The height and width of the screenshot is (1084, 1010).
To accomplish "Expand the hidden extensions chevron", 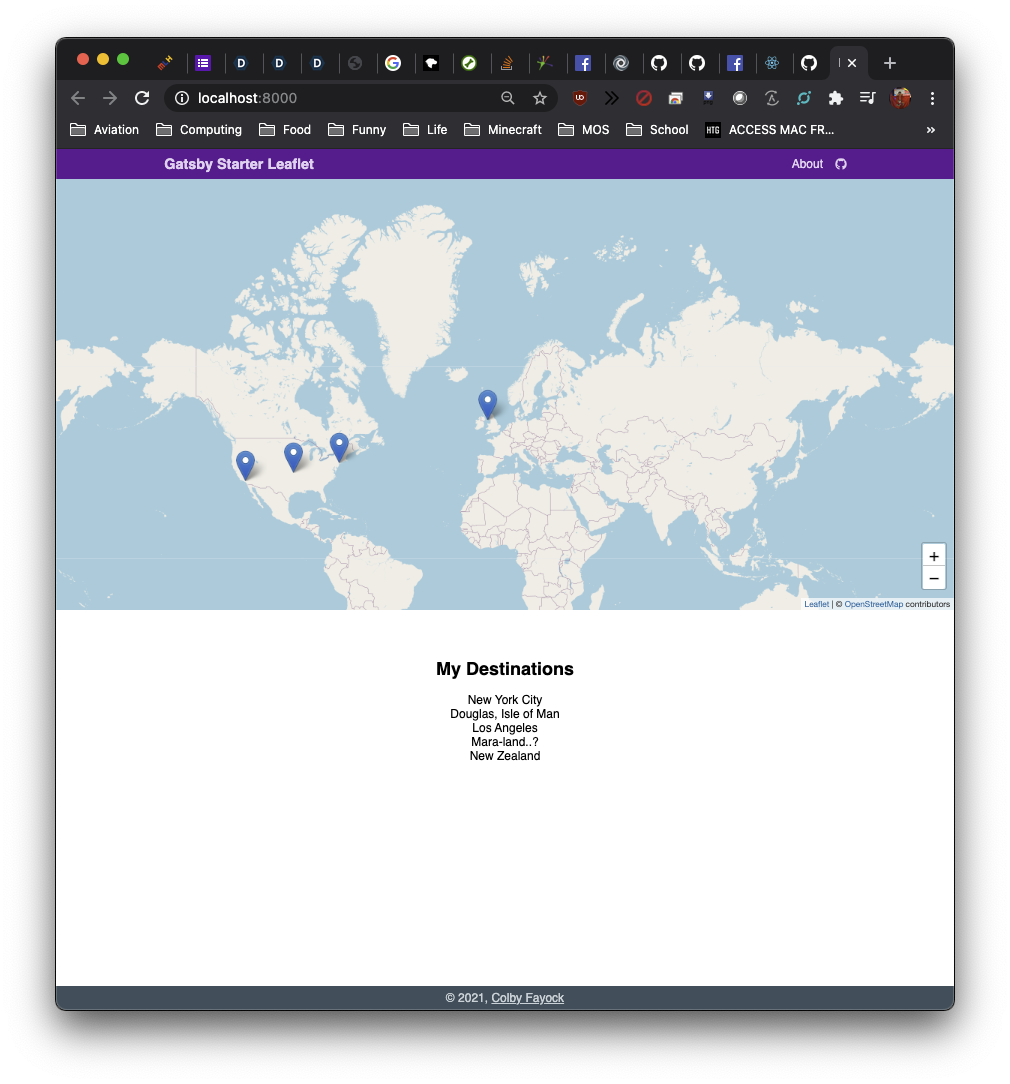I will click(x=611, y=98).
